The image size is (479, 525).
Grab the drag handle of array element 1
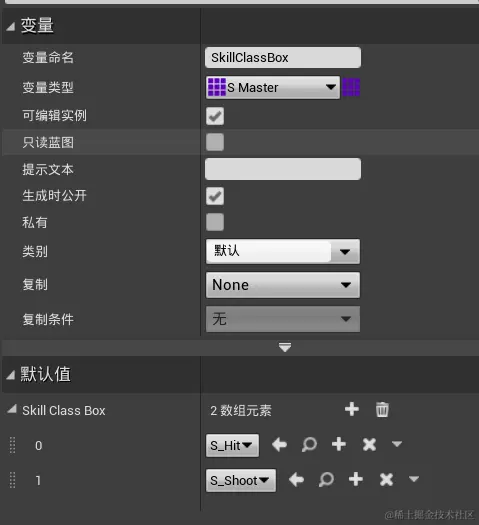(x=13, y=480)
